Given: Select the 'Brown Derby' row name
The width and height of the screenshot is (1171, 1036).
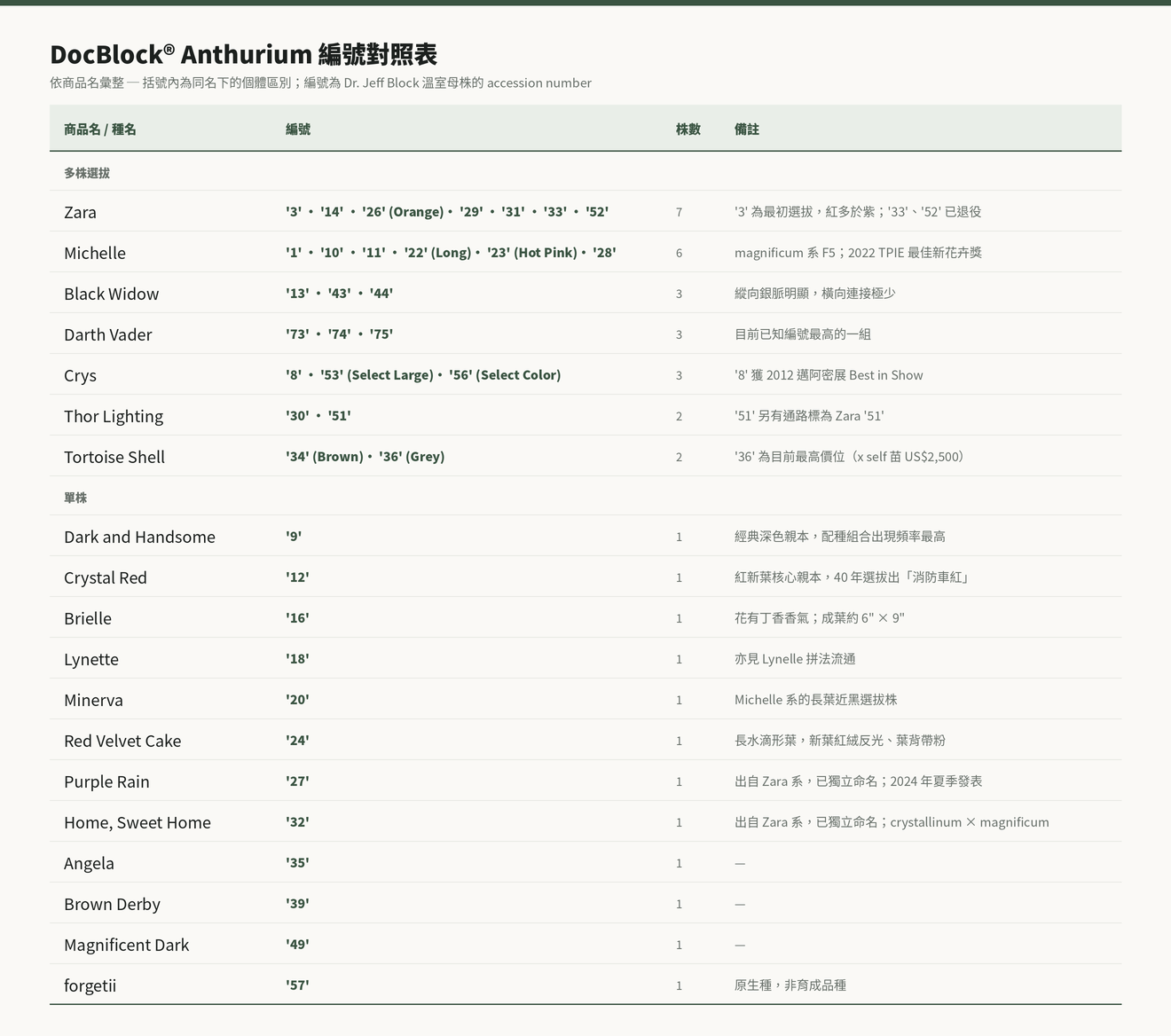Looking at the screenshot, I should [112, 904].
